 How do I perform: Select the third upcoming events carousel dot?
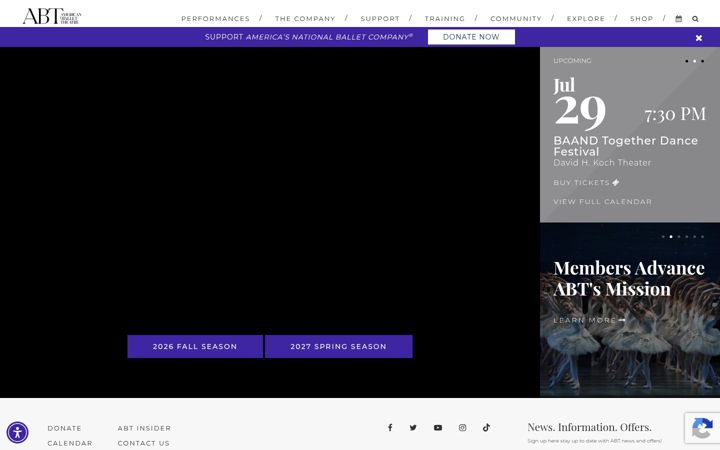702,61
